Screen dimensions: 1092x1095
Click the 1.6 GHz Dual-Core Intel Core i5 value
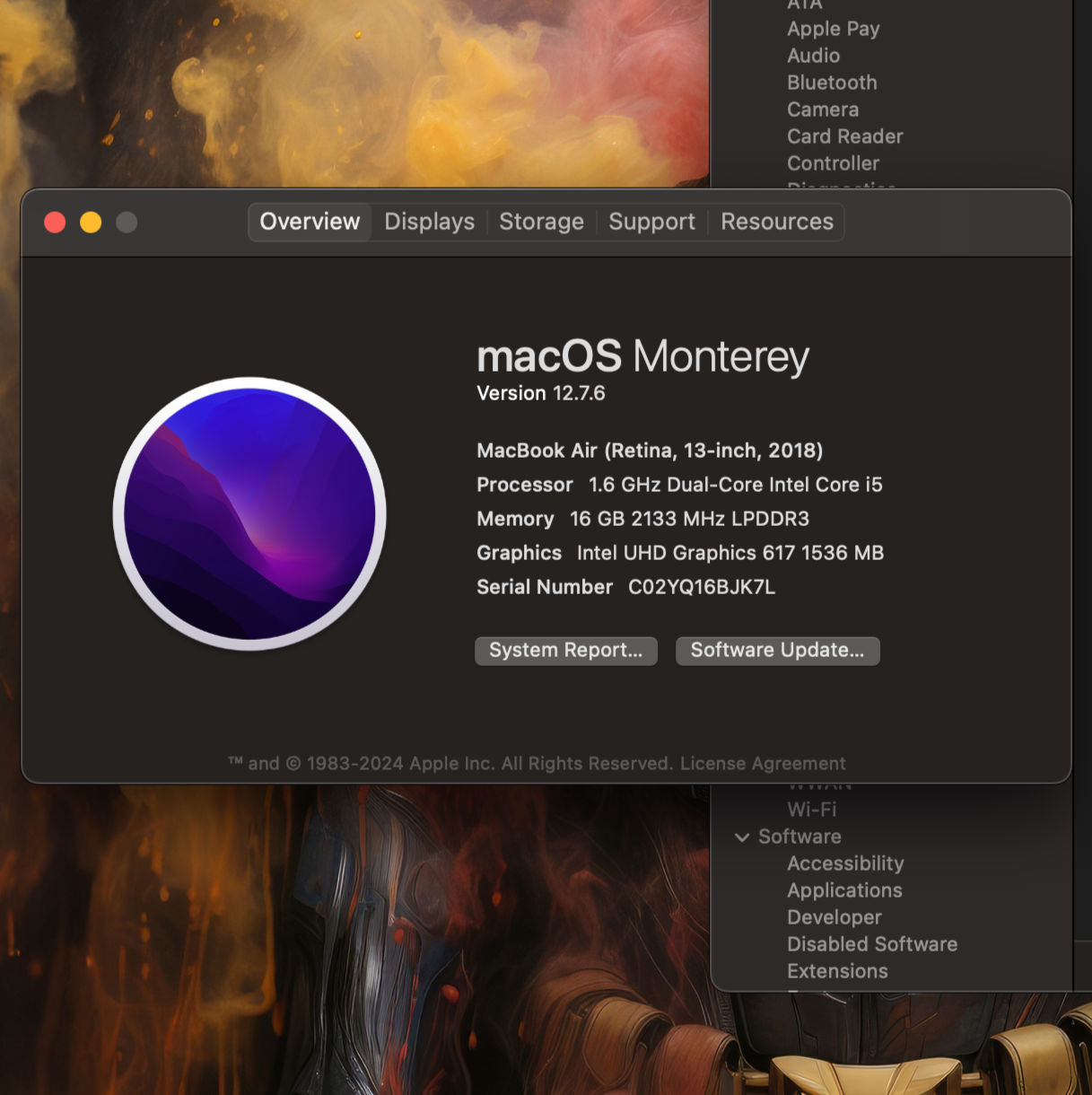point(735,485)
